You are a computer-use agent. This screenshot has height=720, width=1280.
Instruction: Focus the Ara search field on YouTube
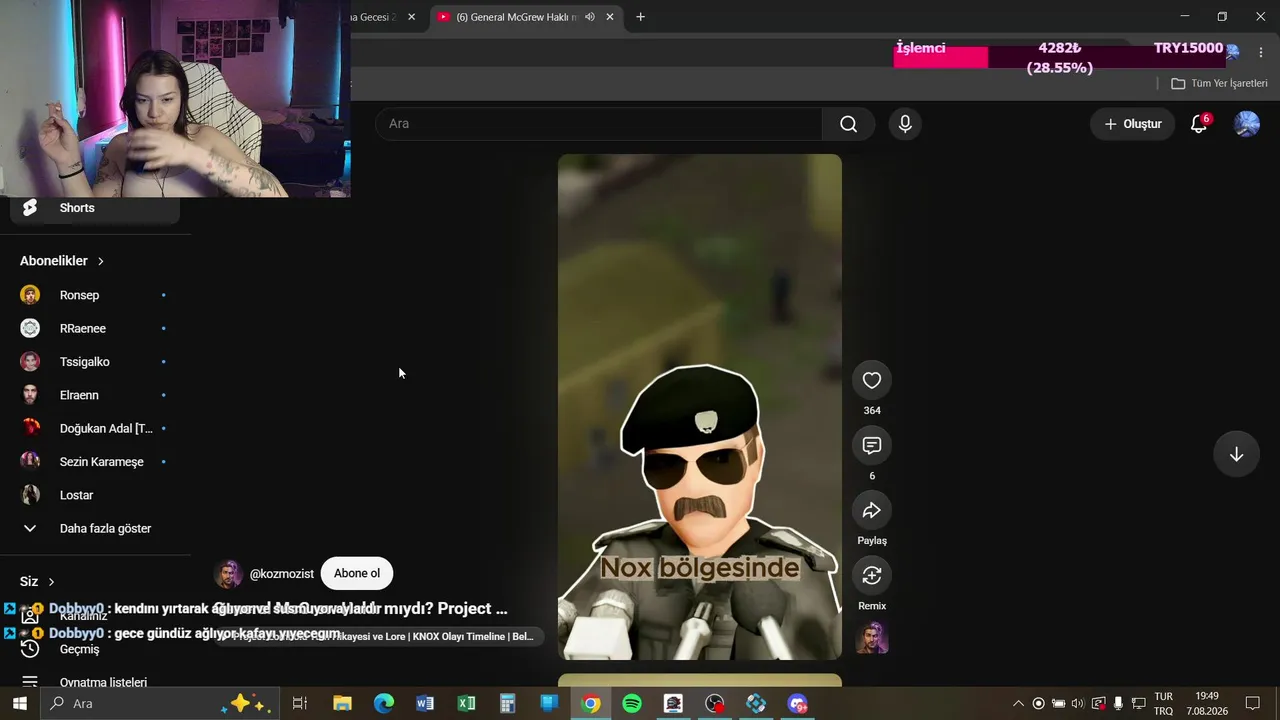599,124
